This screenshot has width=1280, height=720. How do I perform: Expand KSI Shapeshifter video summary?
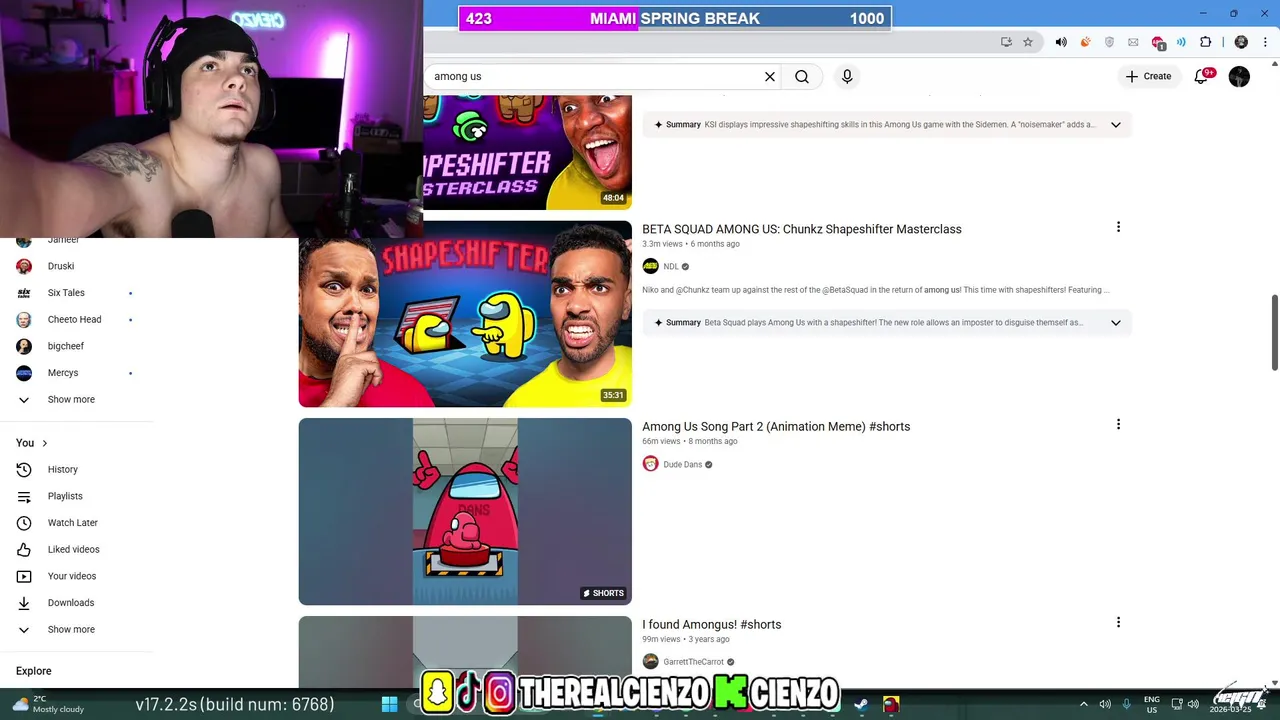click(1116, 125)
